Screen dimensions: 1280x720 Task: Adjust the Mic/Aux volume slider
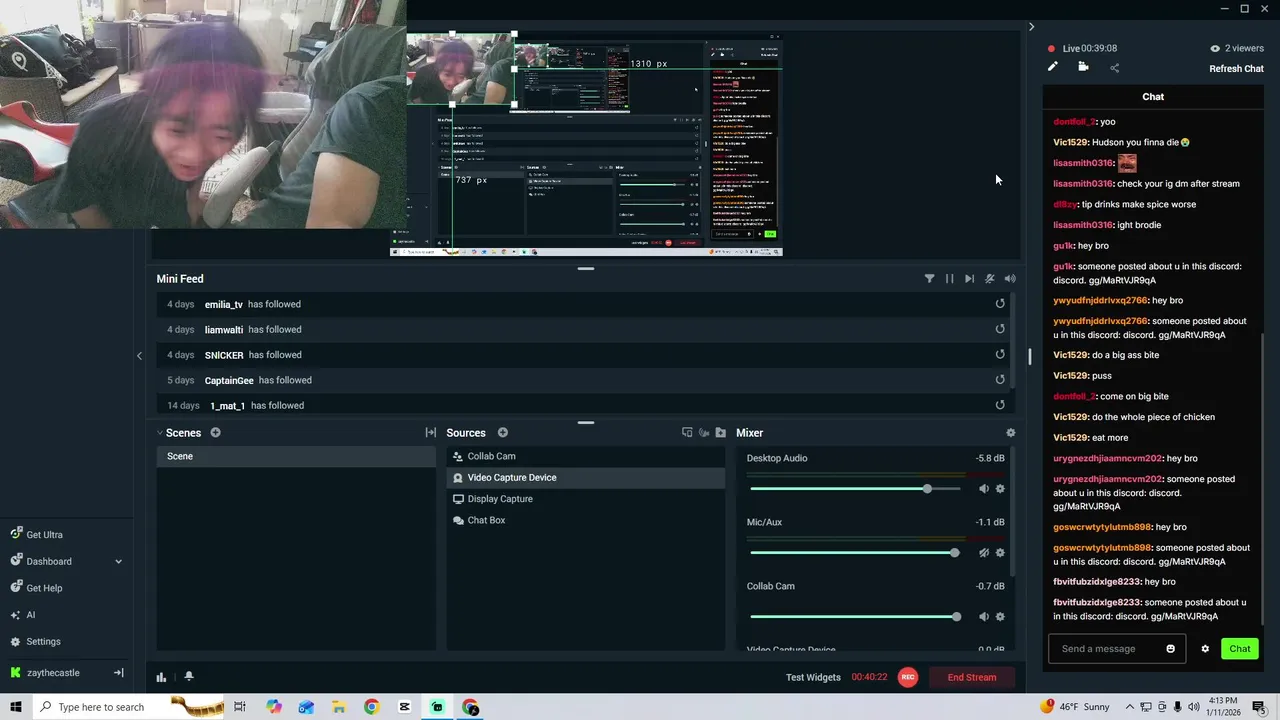[855, 553]
